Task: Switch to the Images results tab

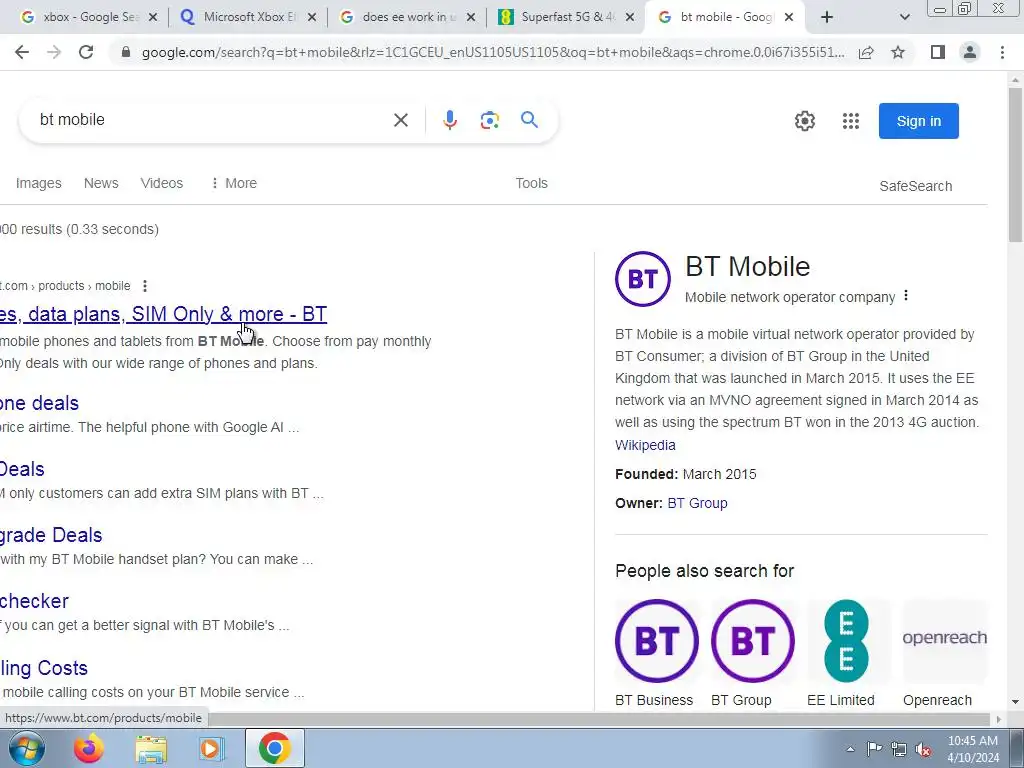Action: click(39, 184)
